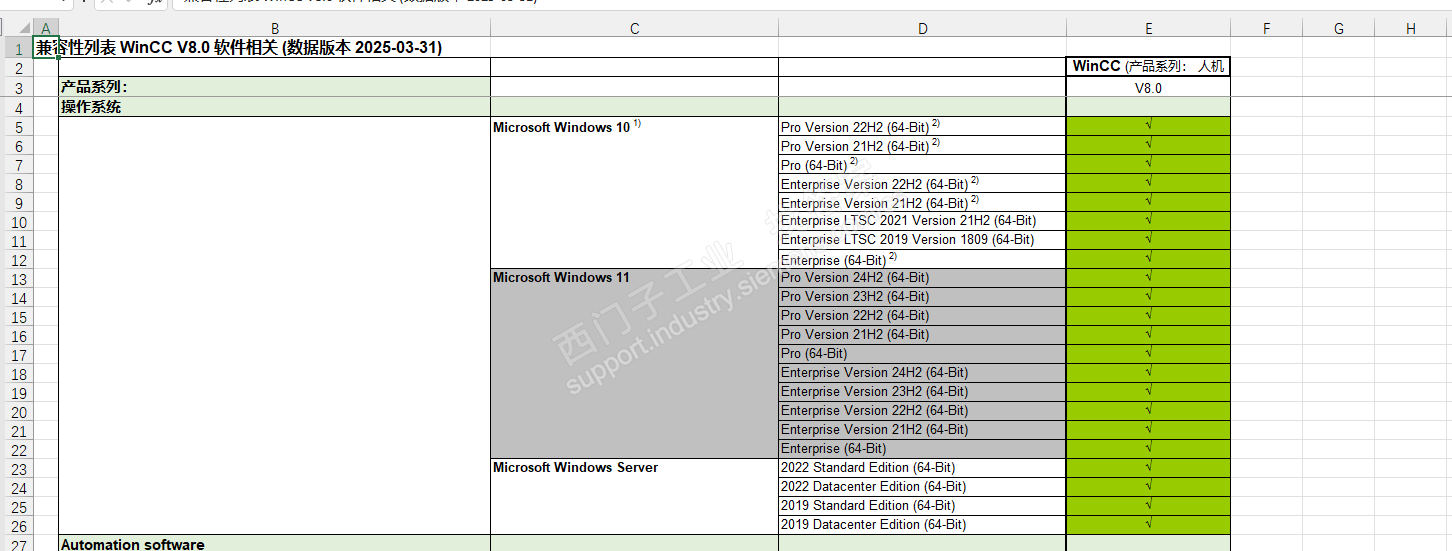
Task: Select column E header
Action: click(x=1148, y=28)
